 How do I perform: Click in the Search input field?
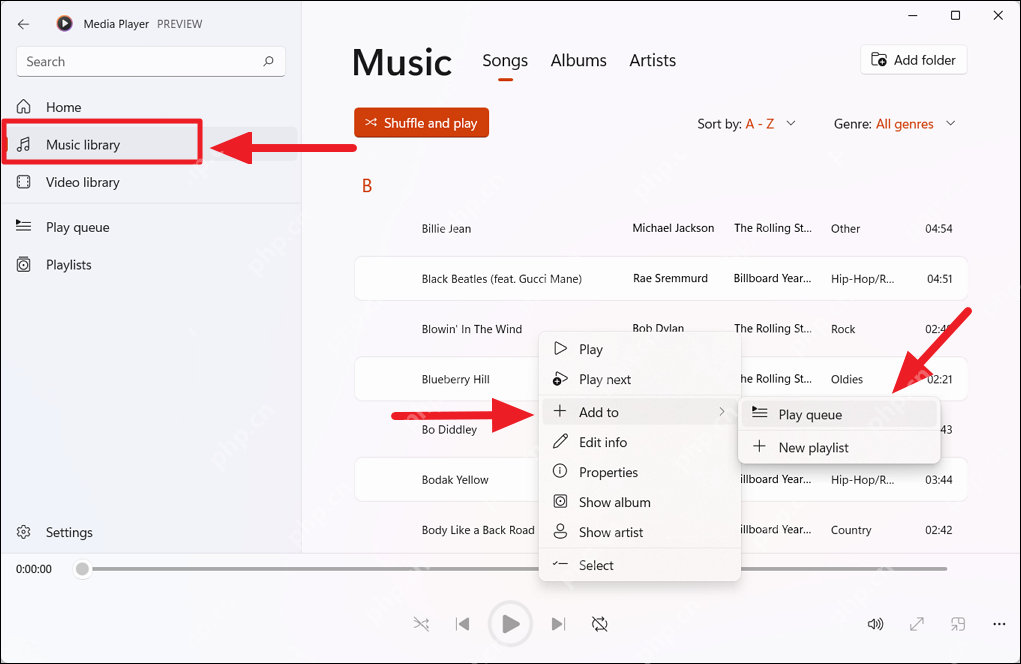pyautogui.click(x=150, y=61)
